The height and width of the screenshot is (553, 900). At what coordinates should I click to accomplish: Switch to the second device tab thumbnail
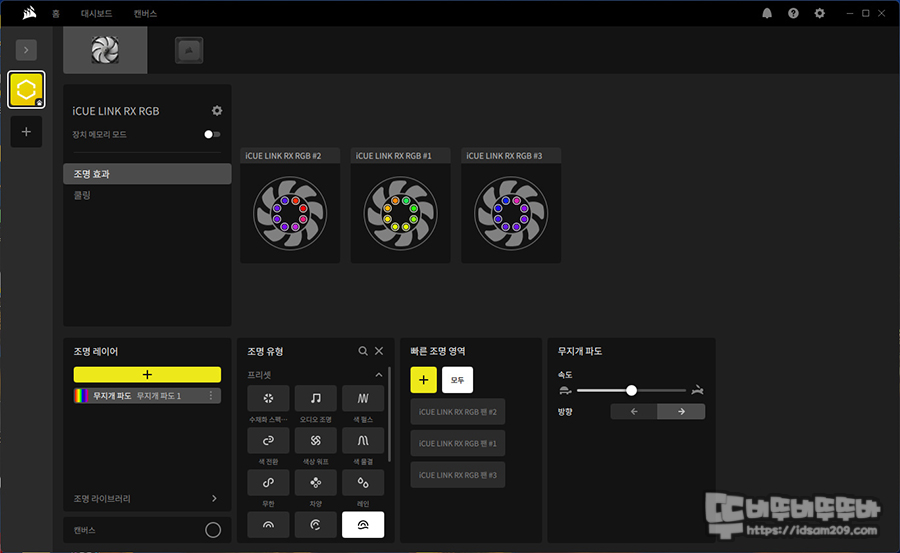click(189, 50)
